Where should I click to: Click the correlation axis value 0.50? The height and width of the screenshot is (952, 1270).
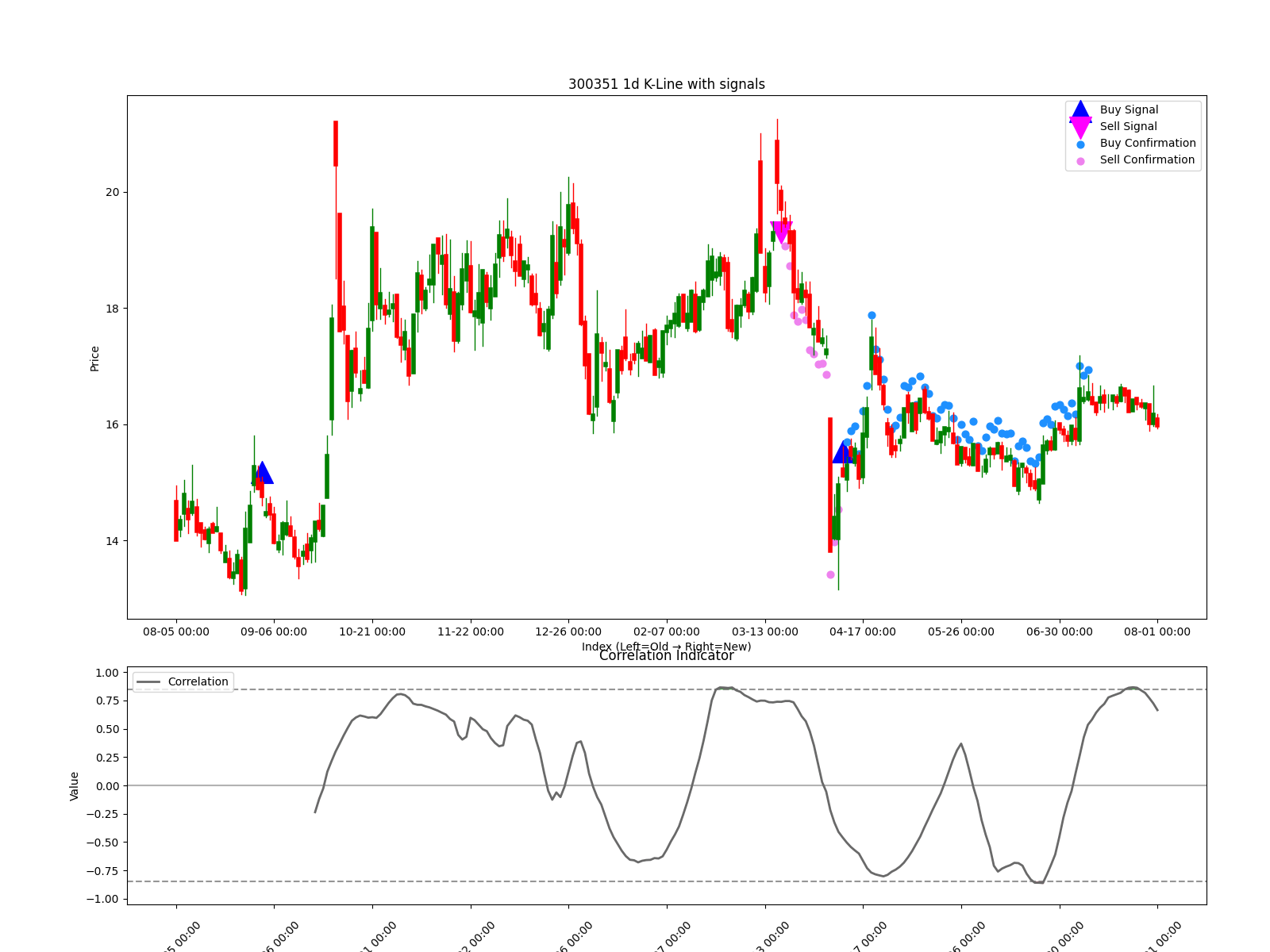point(106,729)
